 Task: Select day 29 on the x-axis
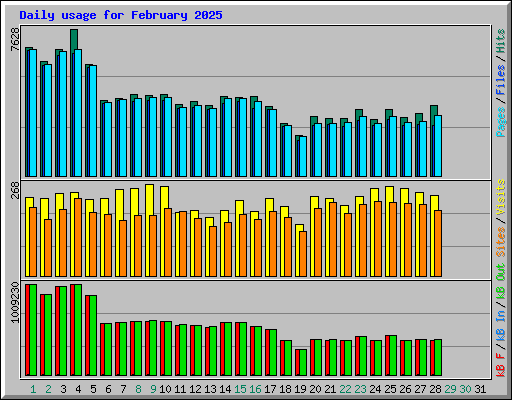(x=450, y=389)
